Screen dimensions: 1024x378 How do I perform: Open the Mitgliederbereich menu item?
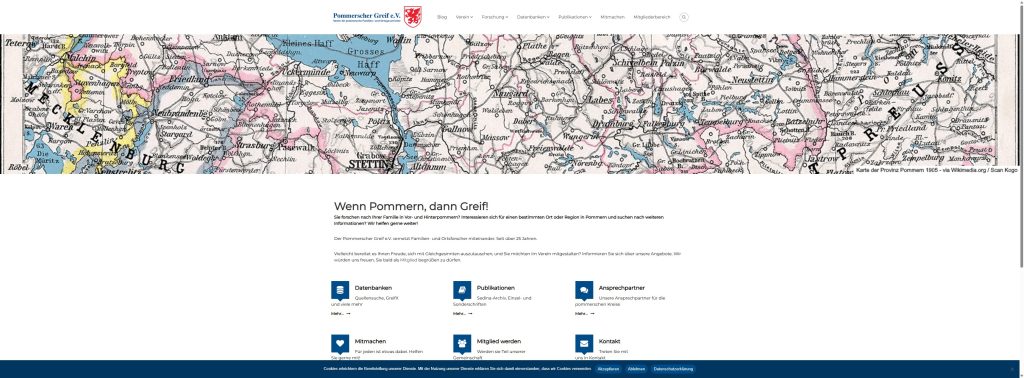[x=652, y=17]
